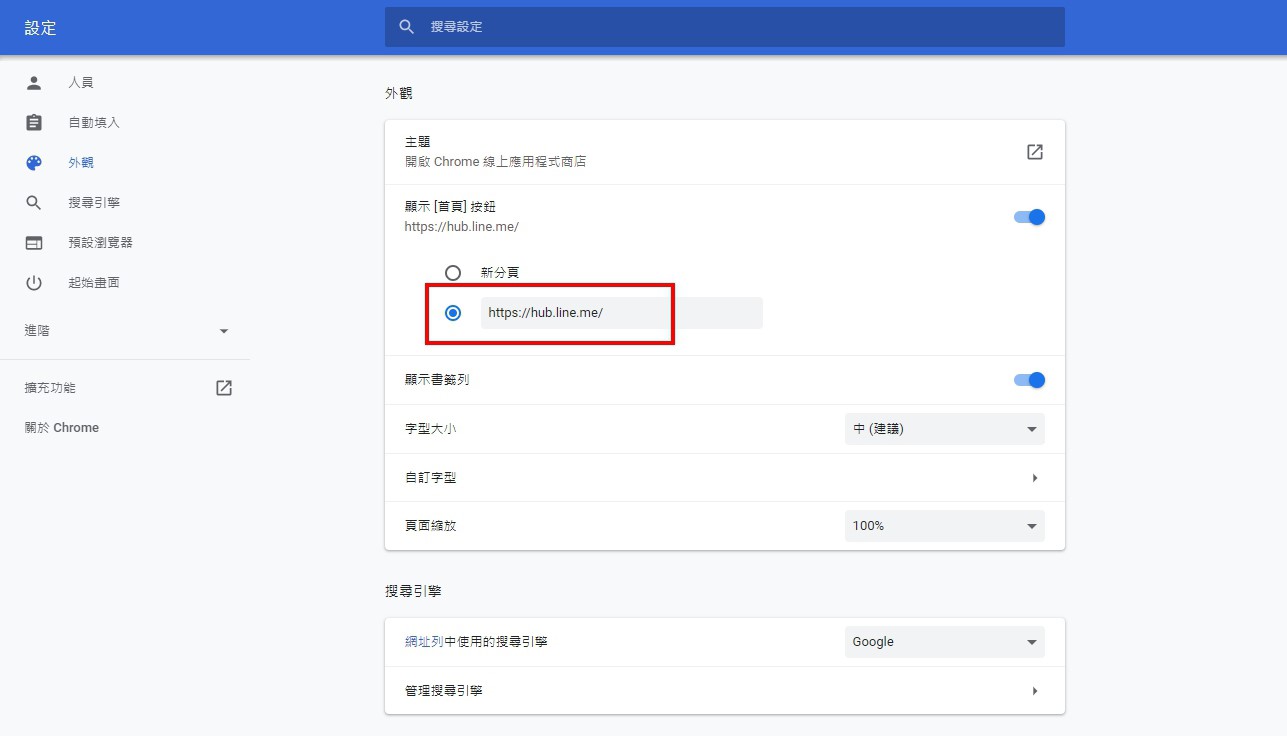Go to 自動填入 settings section
The image size is (1287, 736).
(x=94, y=122)
